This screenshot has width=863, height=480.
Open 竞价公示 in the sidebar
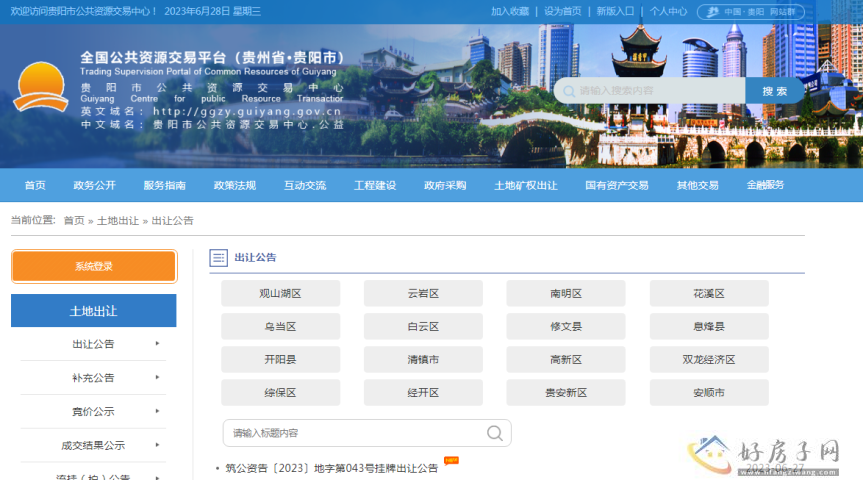93,412
